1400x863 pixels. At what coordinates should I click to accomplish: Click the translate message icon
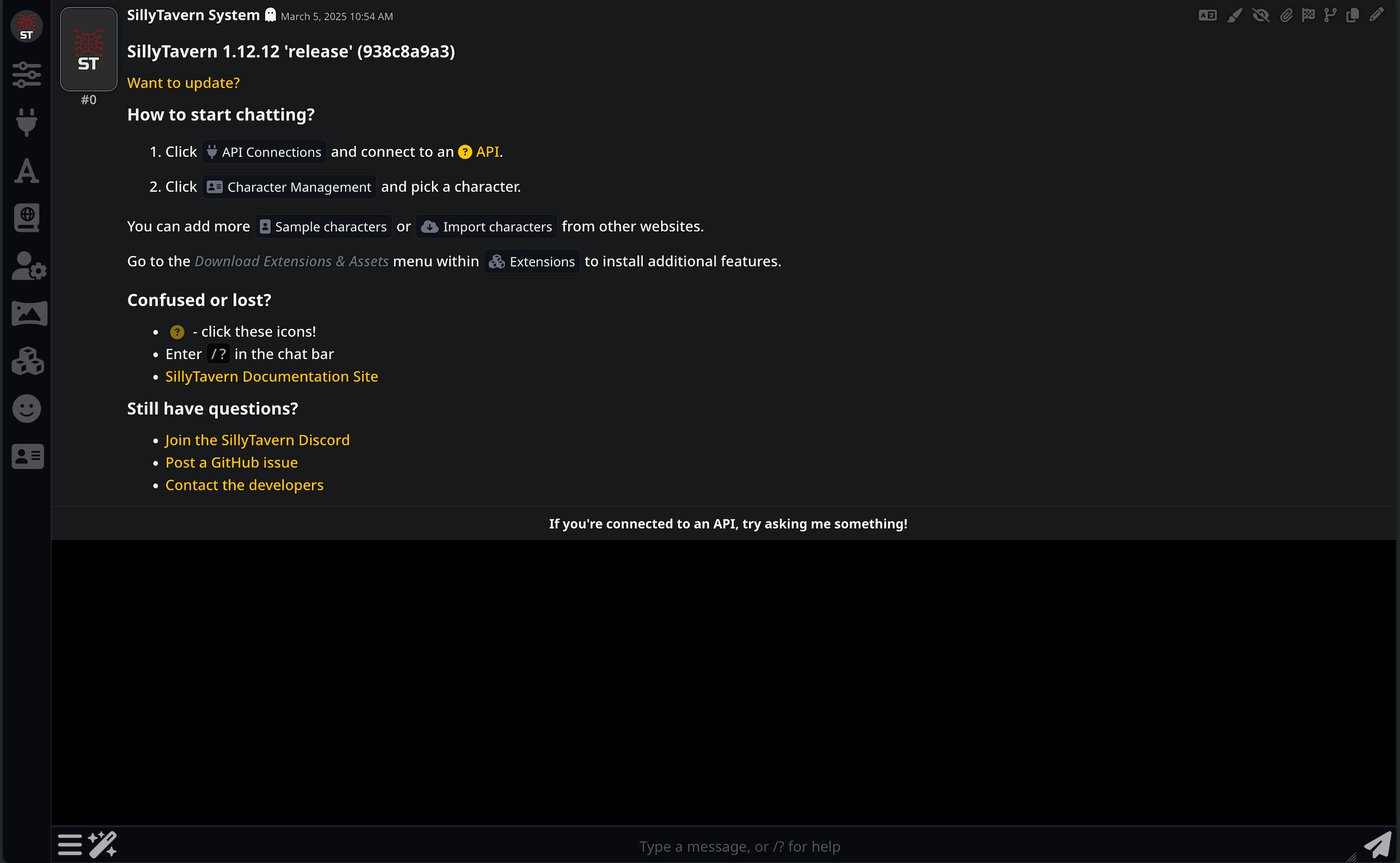(1208, 15)
